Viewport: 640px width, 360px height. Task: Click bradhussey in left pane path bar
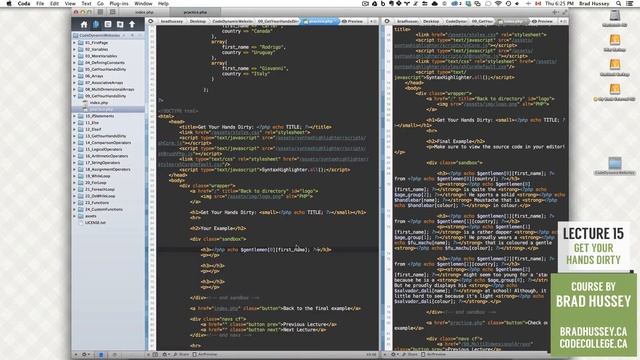pyautogui.click(x=171, y=21)
